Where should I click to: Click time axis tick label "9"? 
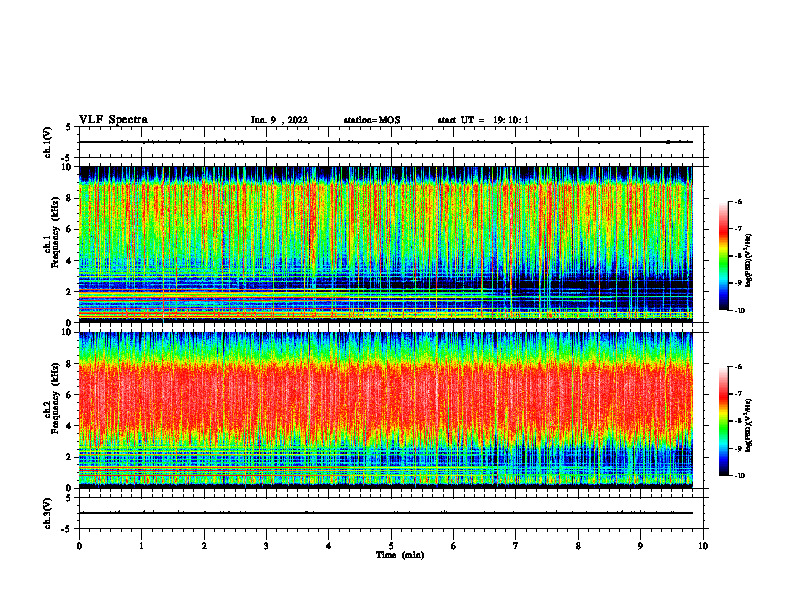(x=640, y=546)
